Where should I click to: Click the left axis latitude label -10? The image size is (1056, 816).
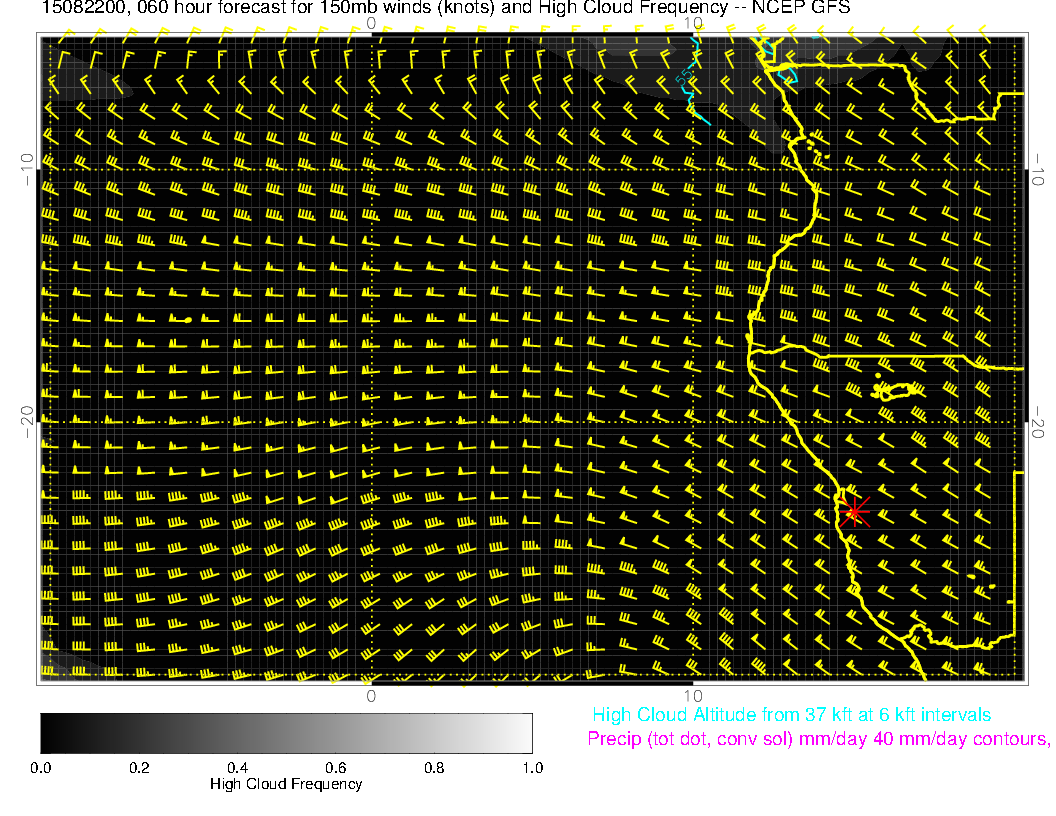tap(26, 169)
